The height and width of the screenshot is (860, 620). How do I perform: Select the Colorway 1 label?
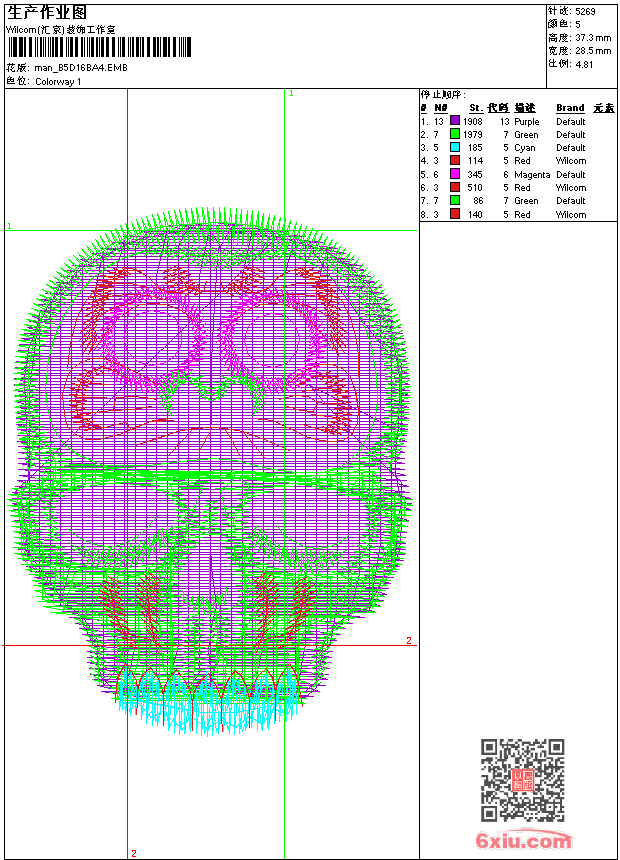tap(58, 81)
